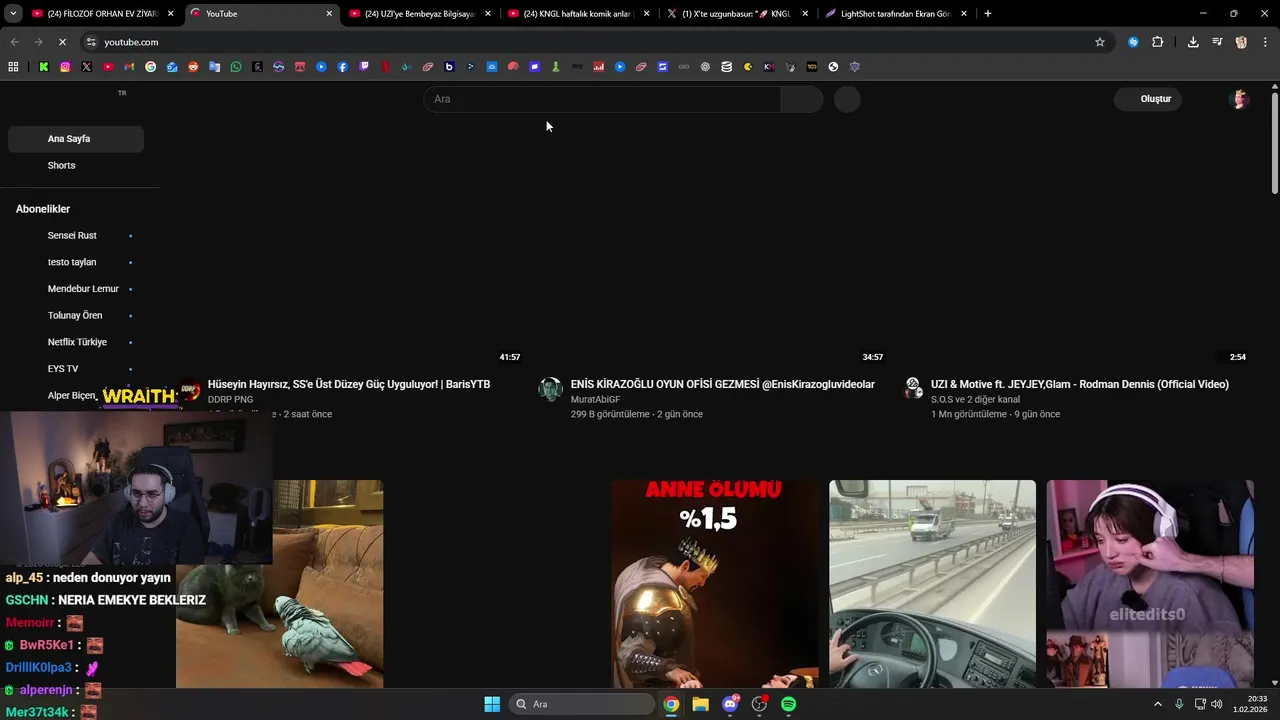1280x720 pixels.
Task: Open the elitedits0 Shorts thumbnail
Action: [x=1150, y=584]
